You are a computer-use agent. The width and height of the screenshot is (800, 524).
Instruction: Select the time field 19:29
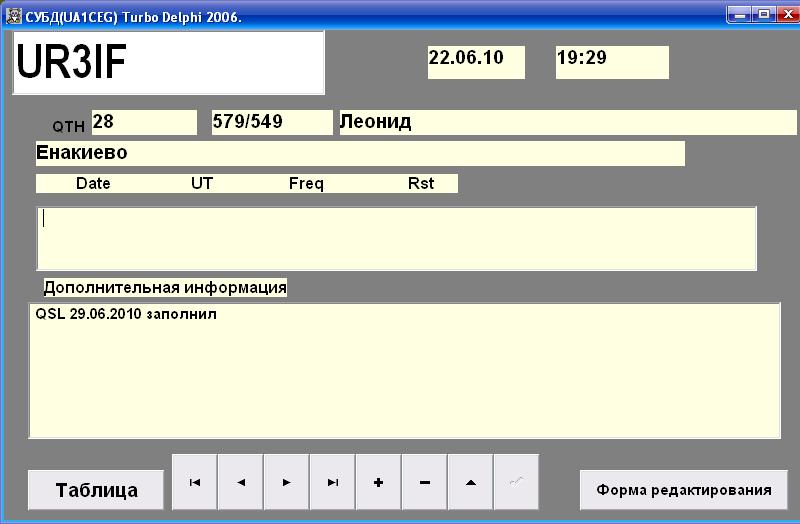[612, 62]
